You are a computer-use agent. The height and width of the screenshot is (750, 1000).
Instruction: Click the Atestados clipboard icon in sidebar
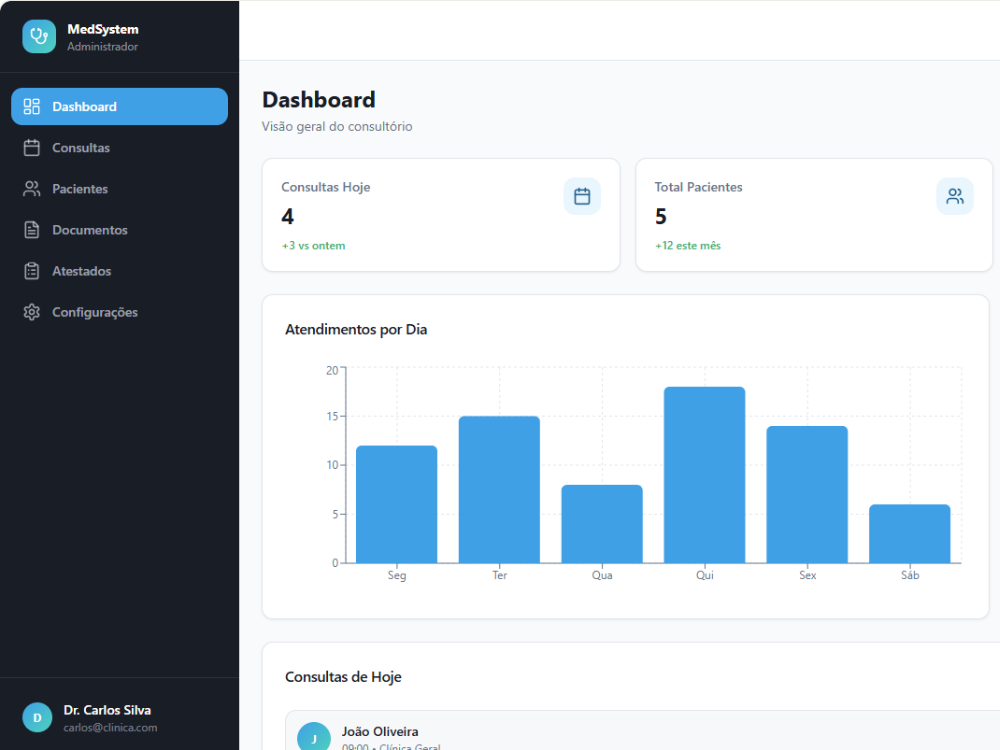point(32,271)
